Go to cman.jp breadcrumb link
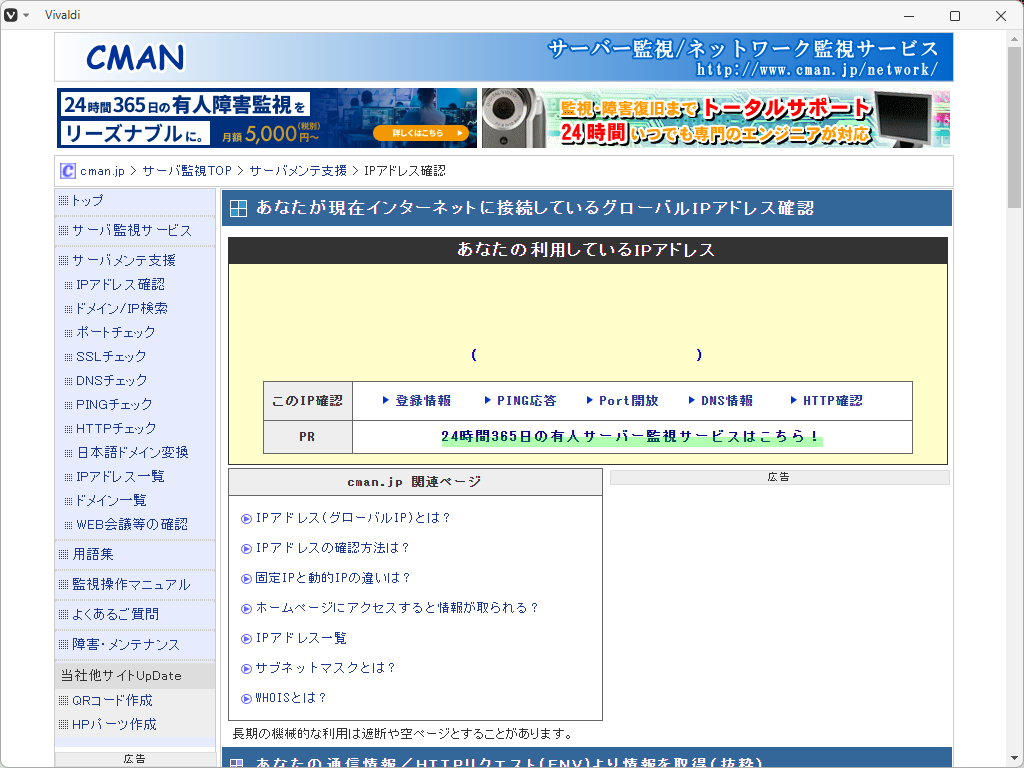Viewport: 1024px width, 768px height. [102, 171]
